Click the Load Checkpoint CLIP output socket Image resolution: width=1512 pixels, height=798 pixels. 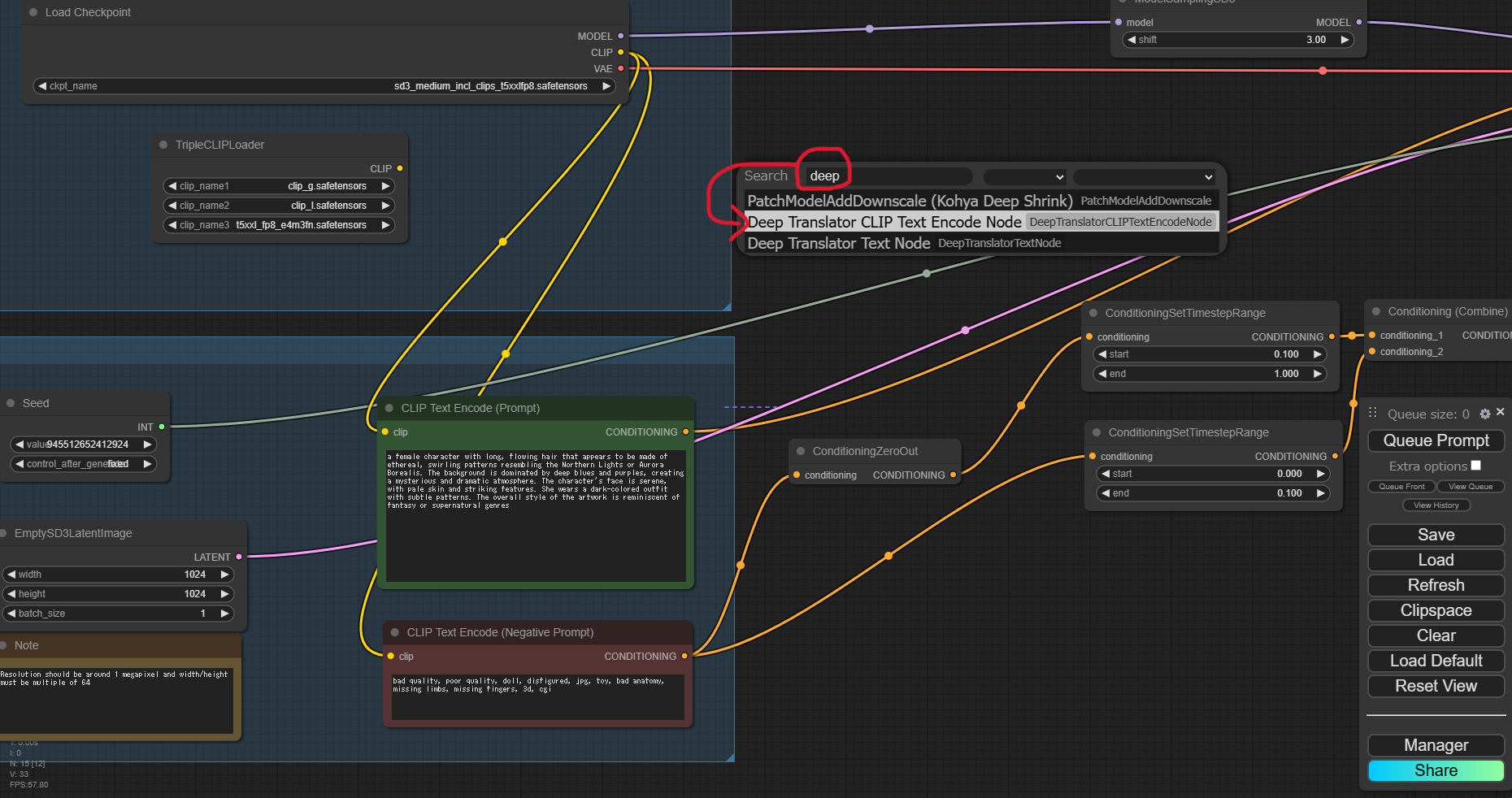[621, 52]
